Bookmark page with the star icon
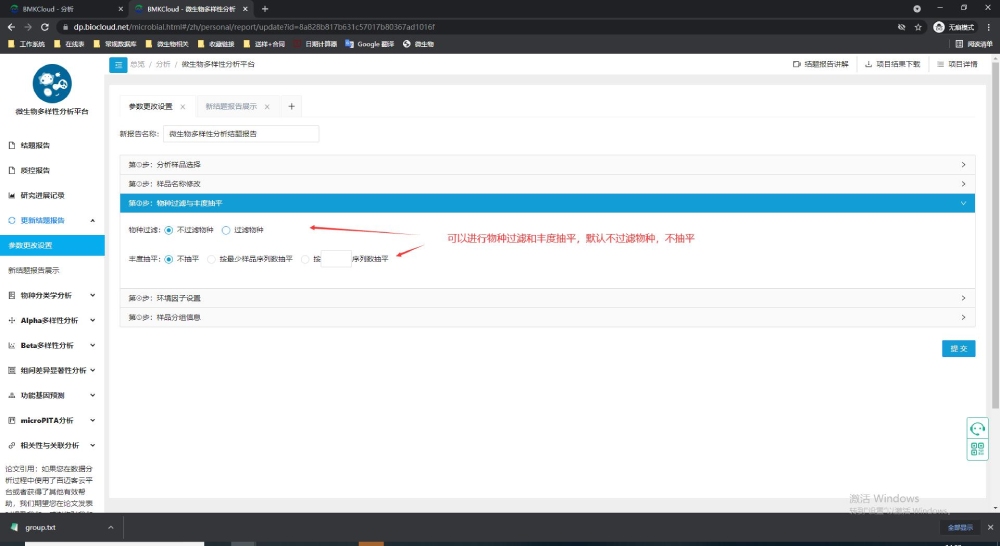This screenshot has height=546, width=1000. [916, 26]
